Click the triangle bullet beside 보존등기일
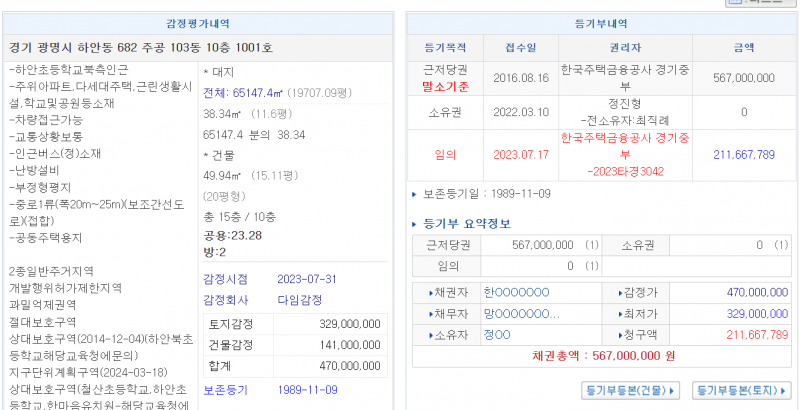 416,193
